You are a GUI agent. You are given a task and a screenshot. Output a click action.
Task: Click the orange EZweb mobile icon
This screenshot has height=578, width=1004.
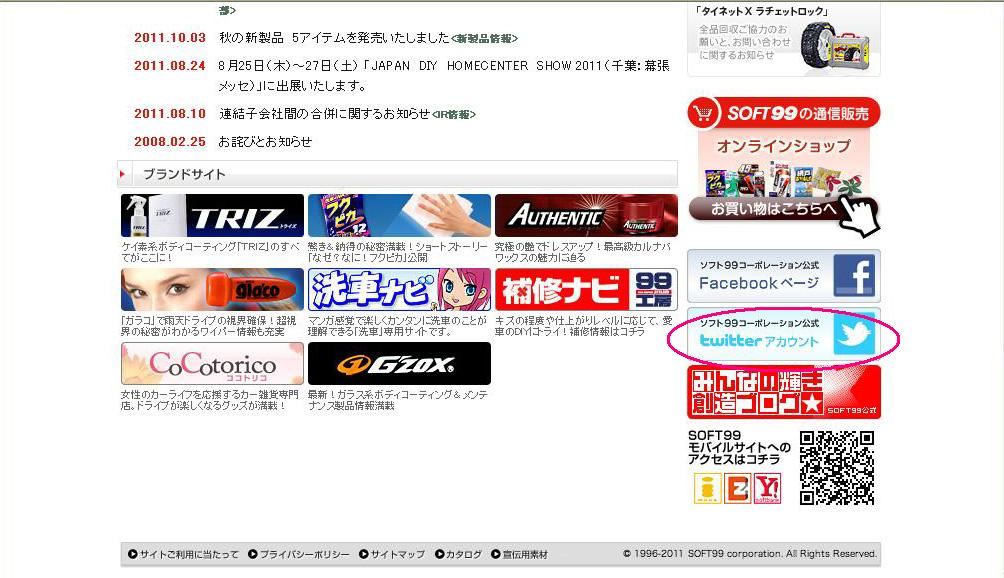tap(737, 488)
